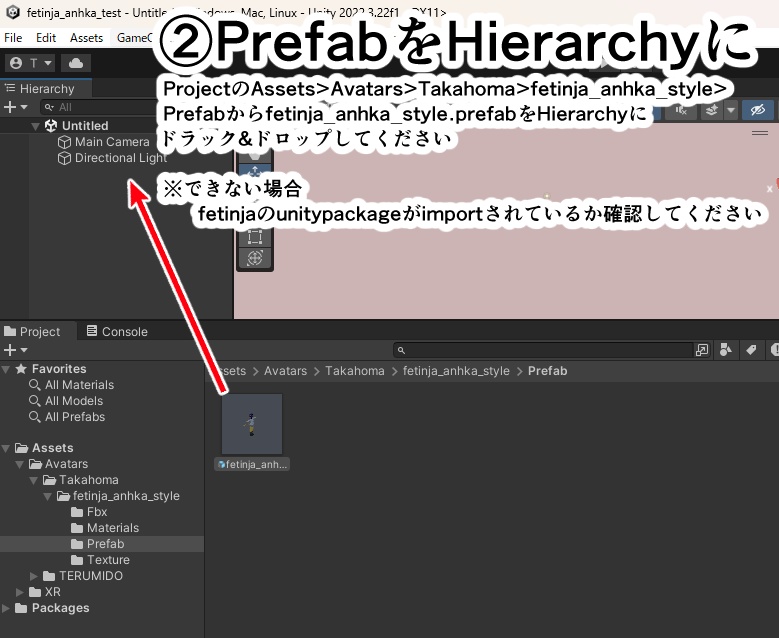779x638 pixels.
Task: Switch to the Console tab
Action: (x=117, y=331)
